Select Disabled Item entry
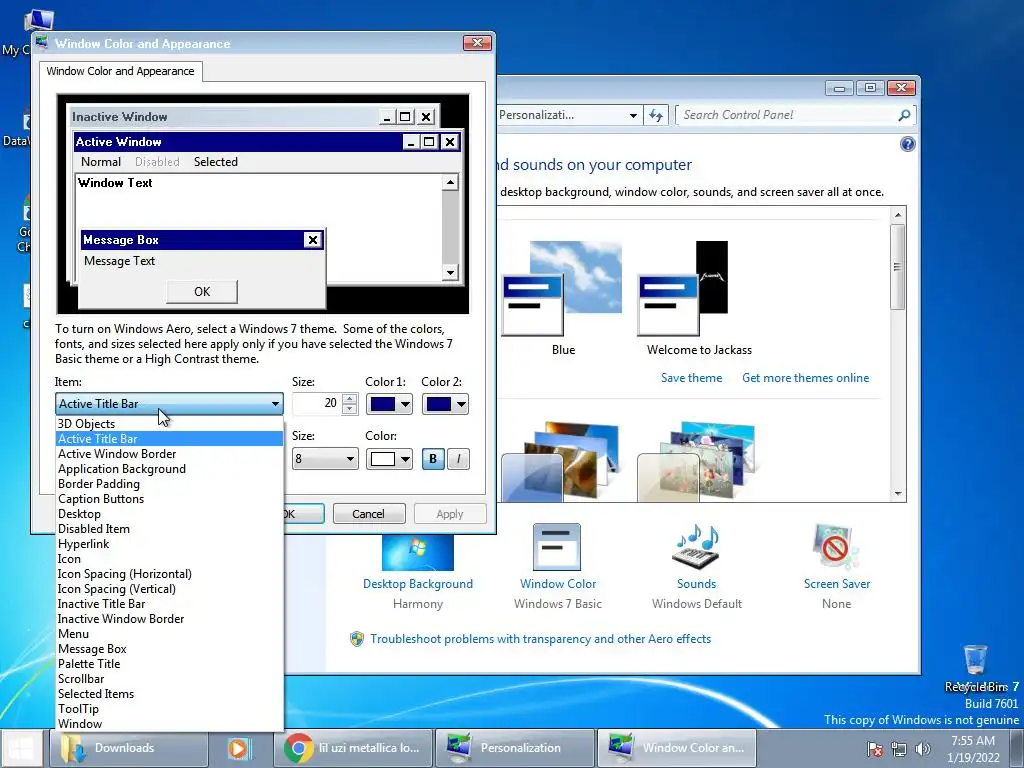Screen dimensions: 1024x768 click(x=170, y=529)
